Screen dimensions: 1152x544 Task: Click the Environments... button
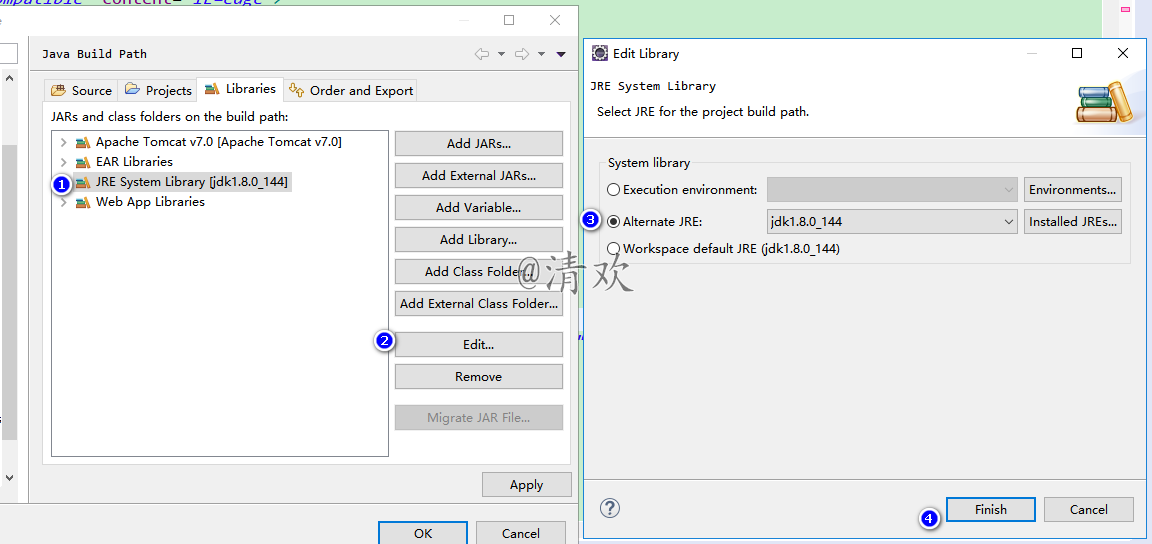click(1073, 190)
